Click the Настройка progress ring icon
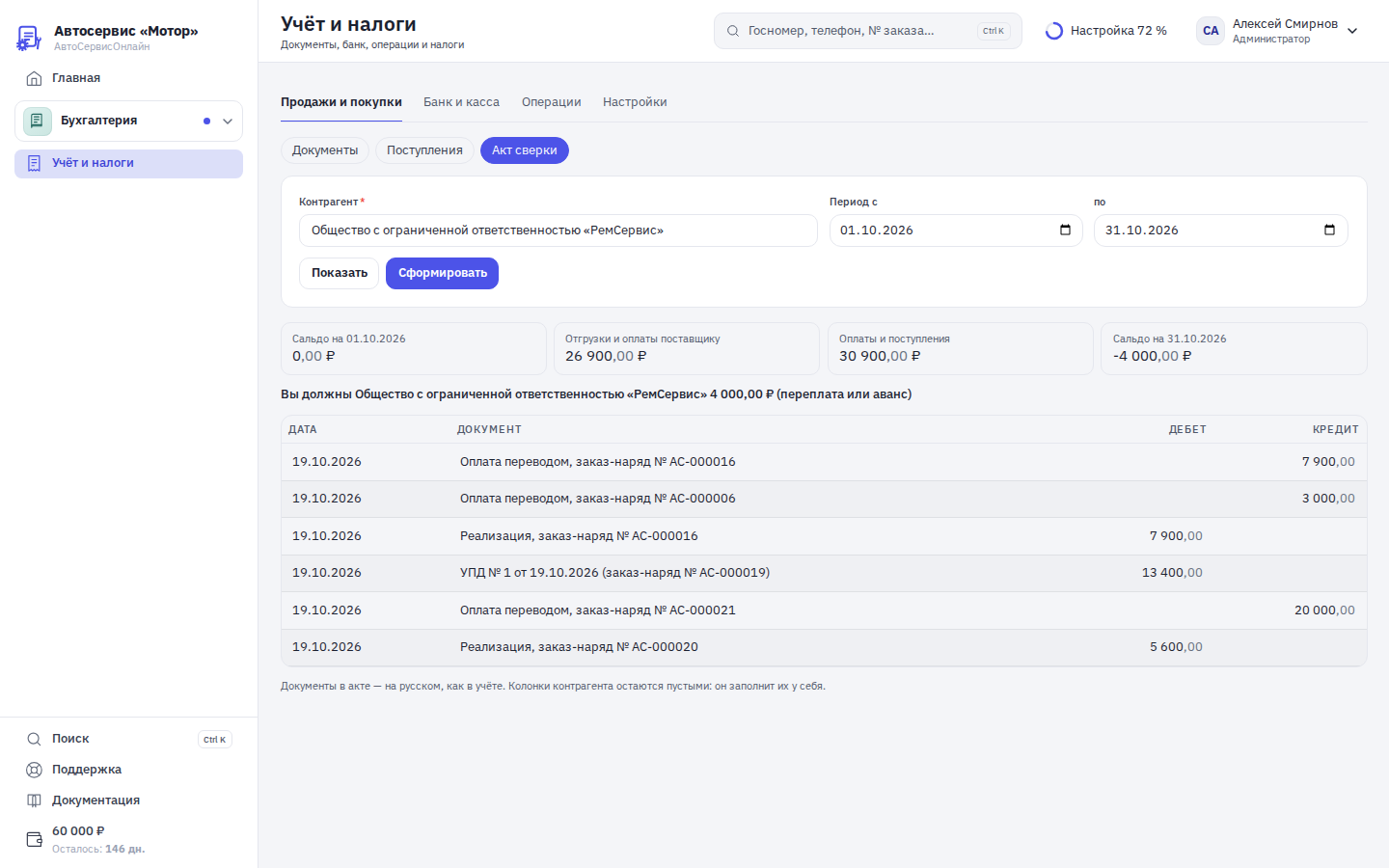Image resolution: width=1389 pixels, height=868 pixels. [1054, 31]
